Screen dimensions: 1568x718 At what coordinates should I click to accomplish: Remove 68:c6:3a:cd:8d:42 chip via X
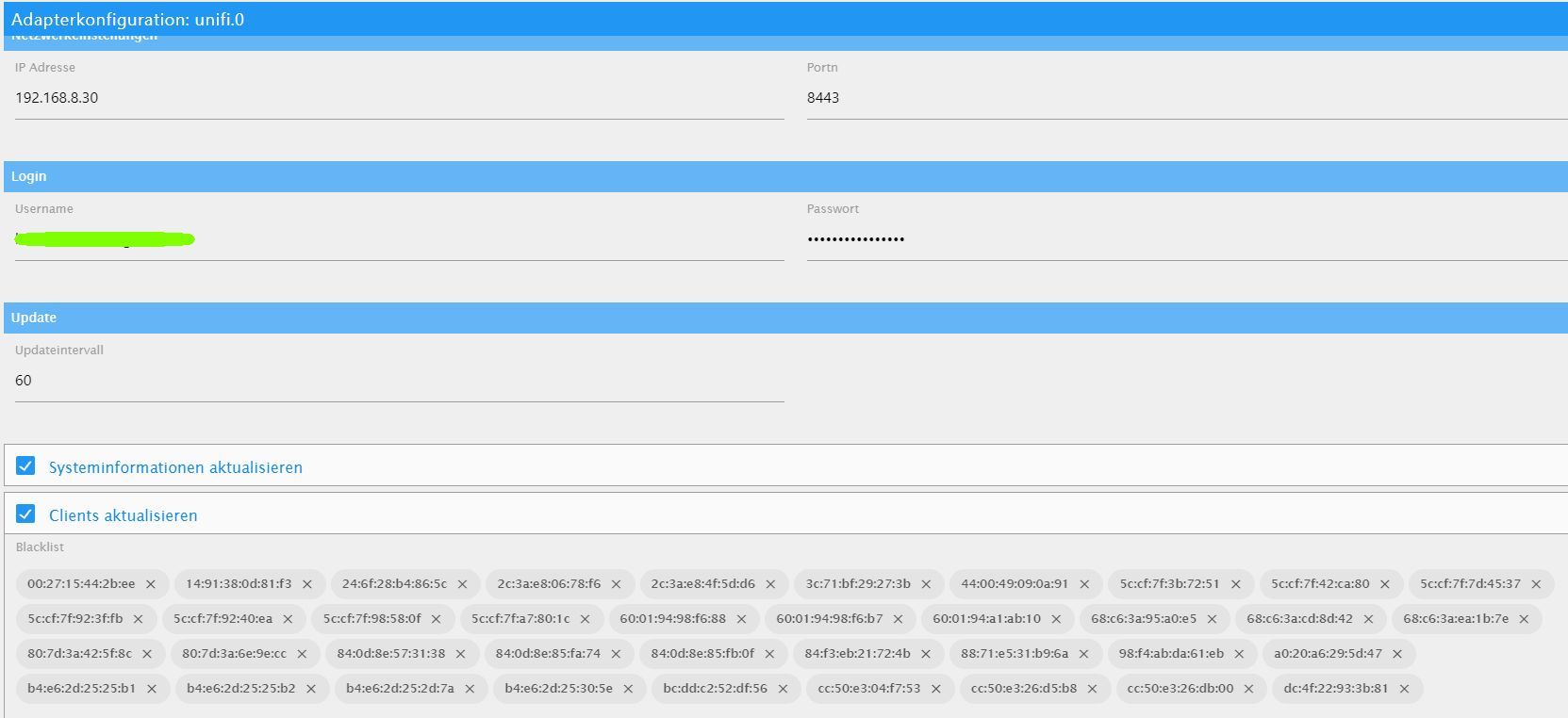[x=1369, y=619]
